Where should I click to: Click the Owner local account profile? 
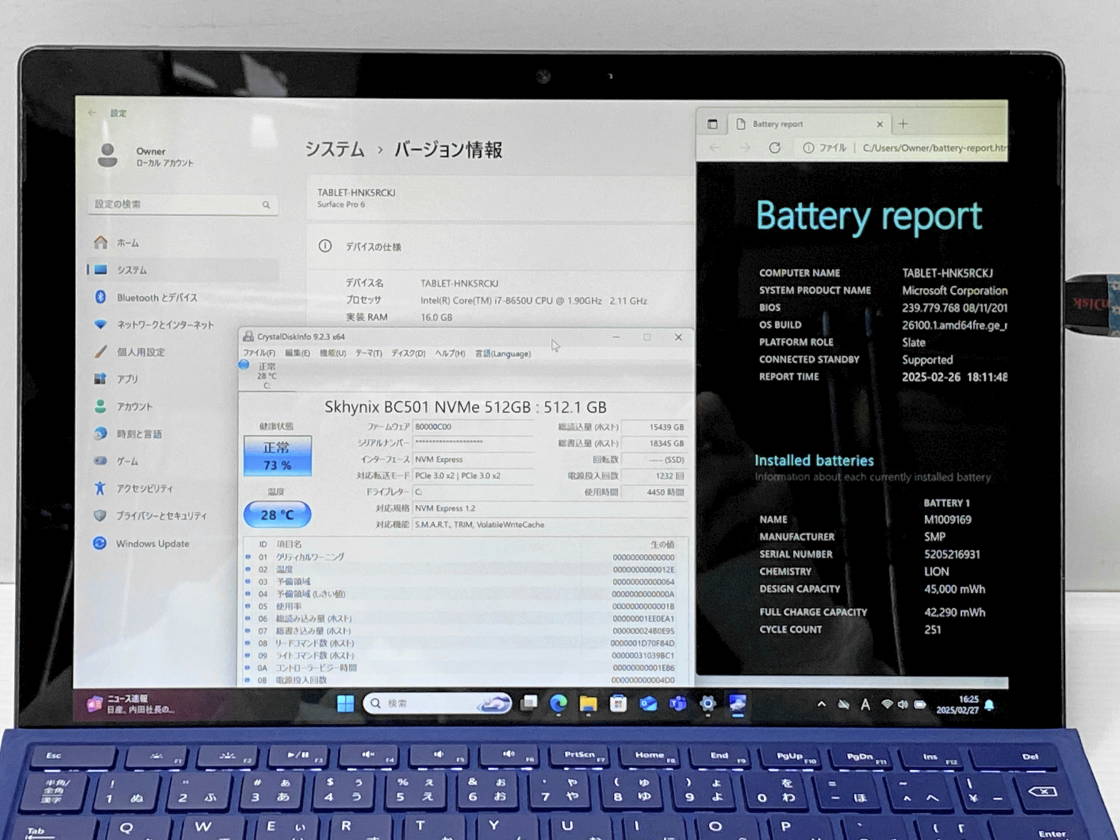145,156
